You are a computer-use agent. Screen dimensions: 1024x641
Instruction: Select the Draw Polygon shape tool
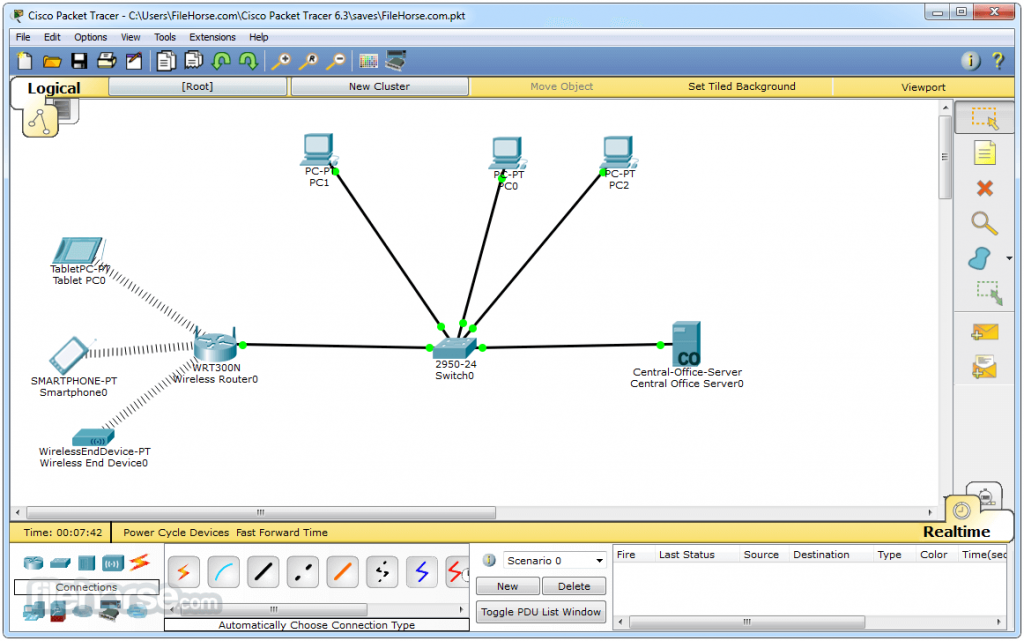pos(979,258)
